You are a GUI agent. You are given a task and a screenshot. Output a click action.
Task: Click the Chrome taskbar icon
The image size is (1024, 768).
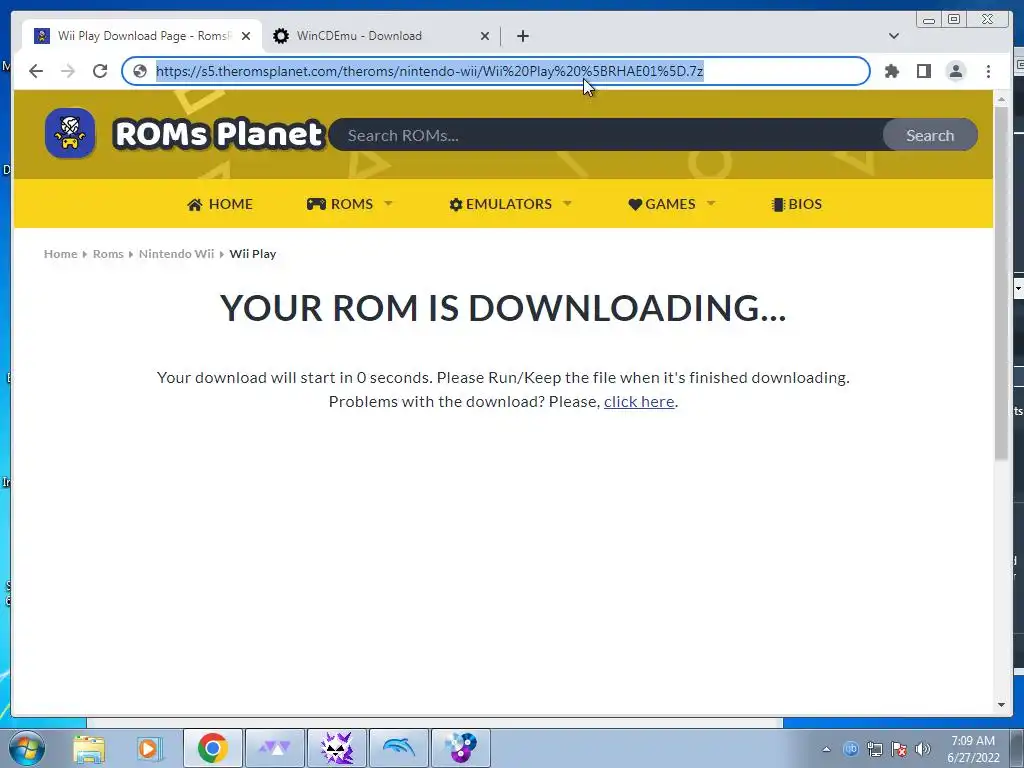[x=212, y=748]
